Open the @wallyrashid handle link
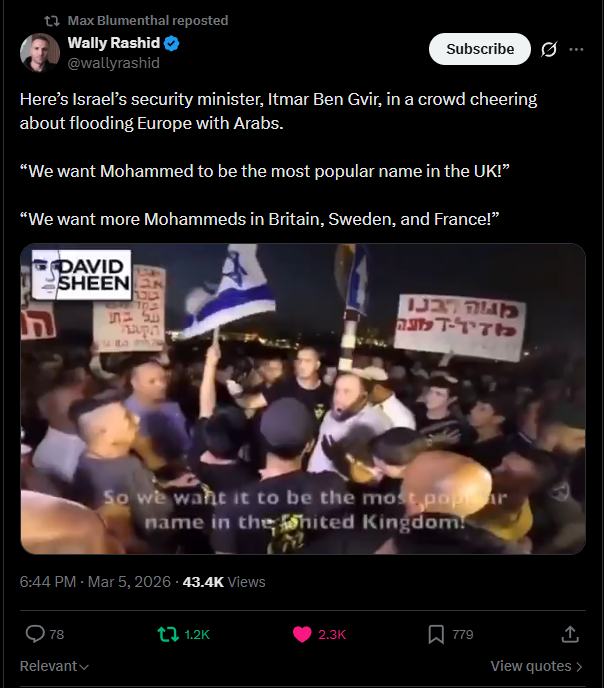The width and height of the screenshot is (604, 688). pyautogui.click(x=114, y=63)
